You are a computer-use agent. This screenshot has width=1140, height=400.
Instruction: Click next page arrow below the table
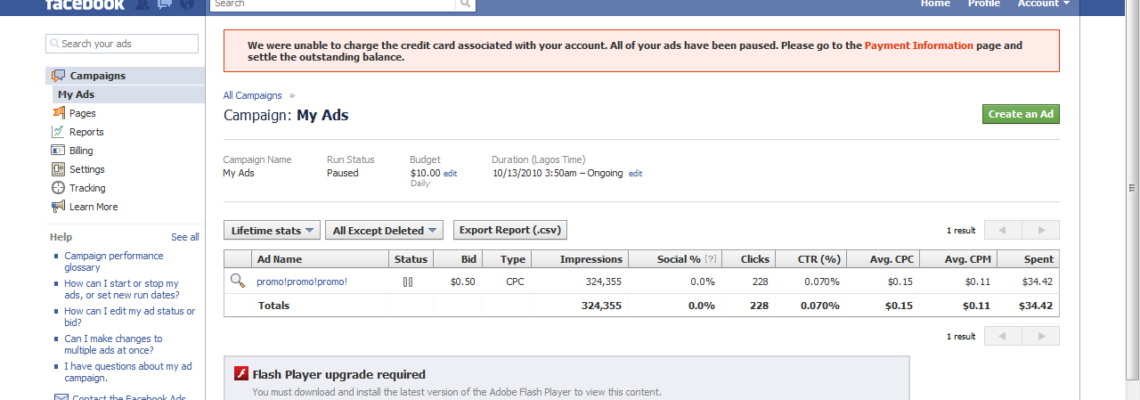pos(1040,336)
